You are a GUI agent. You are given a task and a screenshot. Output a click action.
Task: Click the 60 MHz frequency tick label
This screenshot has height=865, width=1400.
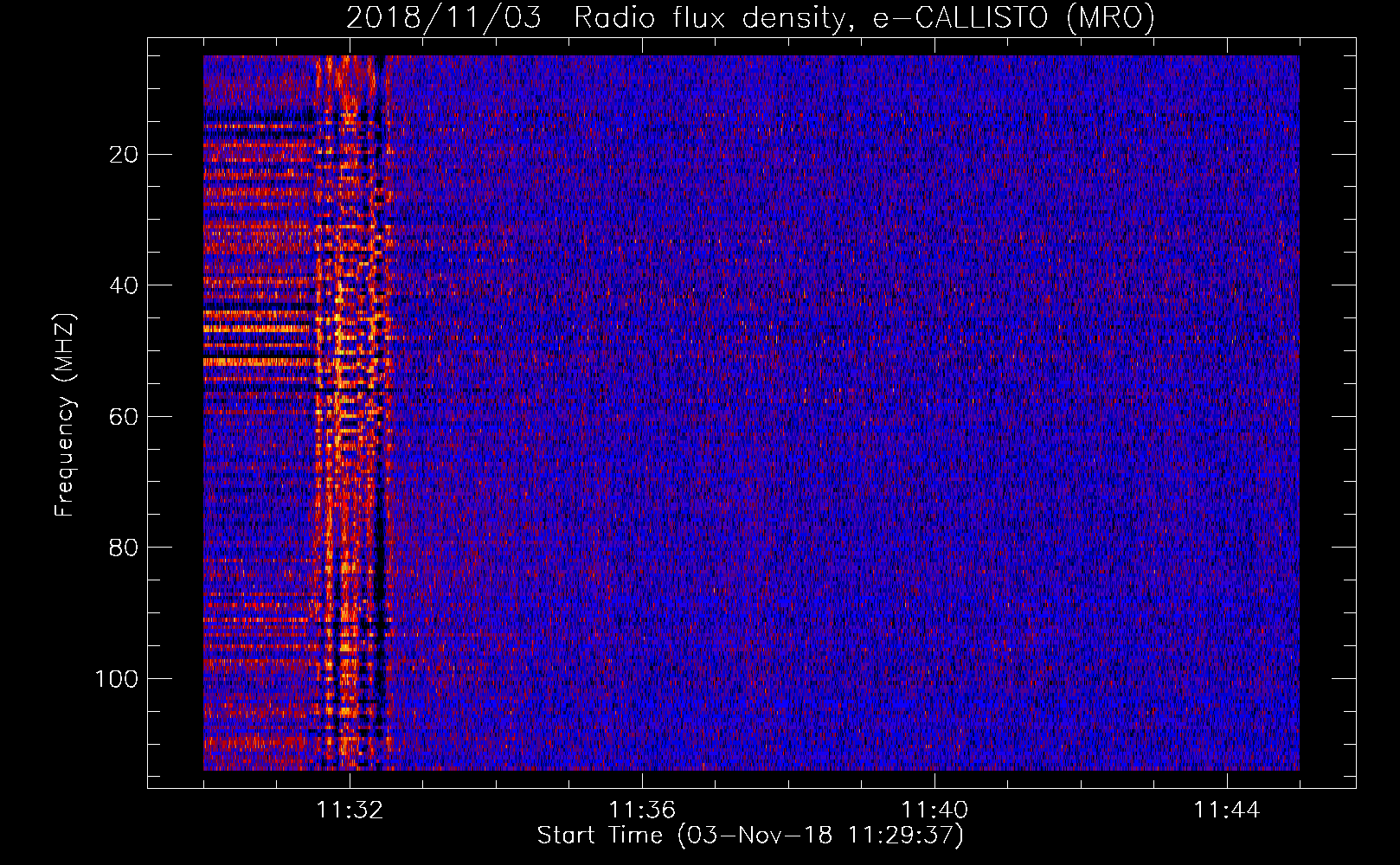pyautogui.click(x=125, y=417)
